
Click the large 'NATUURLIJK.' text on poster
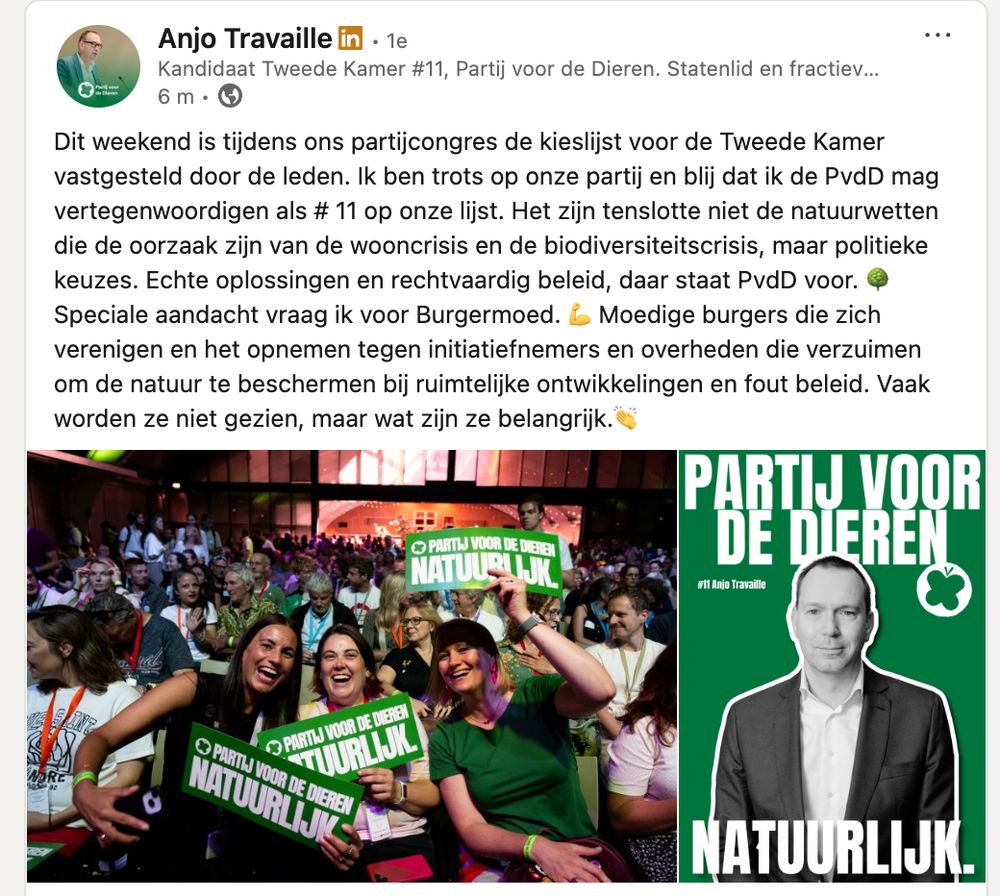click(x=832, y=848)
